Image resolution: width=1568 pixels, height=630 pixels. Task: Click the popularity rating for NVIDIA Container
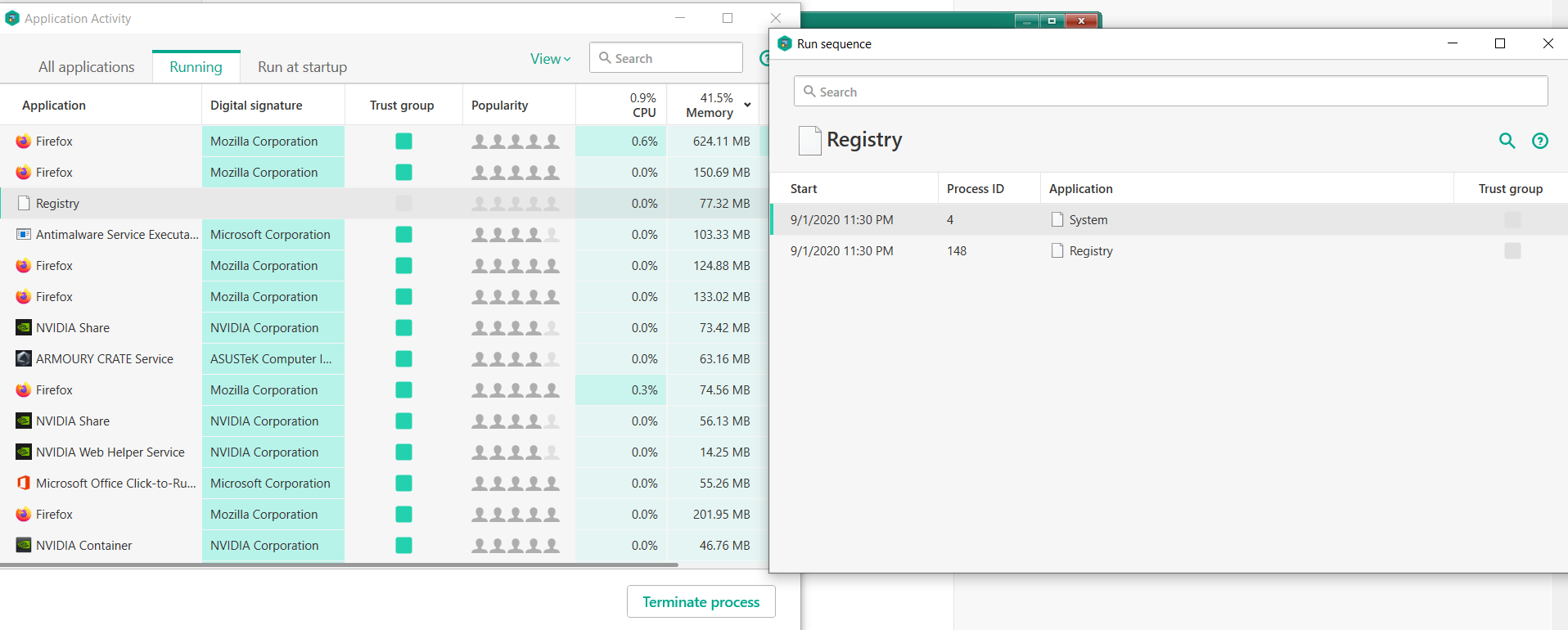point(516,546)
